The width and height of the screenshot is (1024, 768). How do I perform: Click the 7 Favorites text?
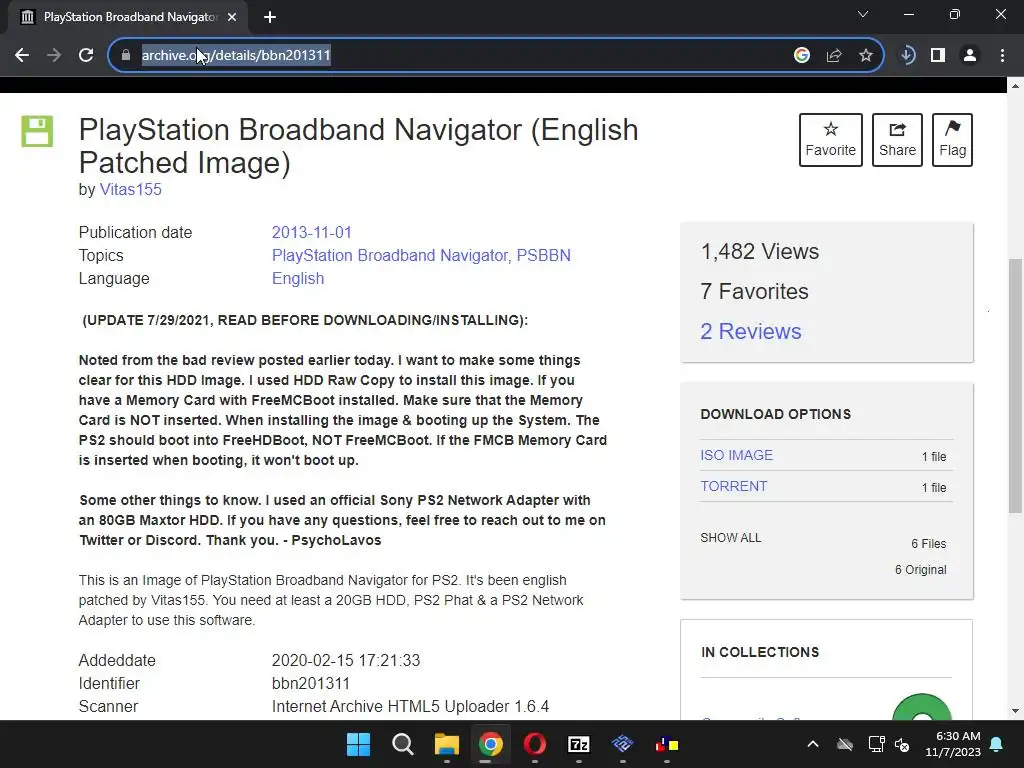tap(754, 291)
